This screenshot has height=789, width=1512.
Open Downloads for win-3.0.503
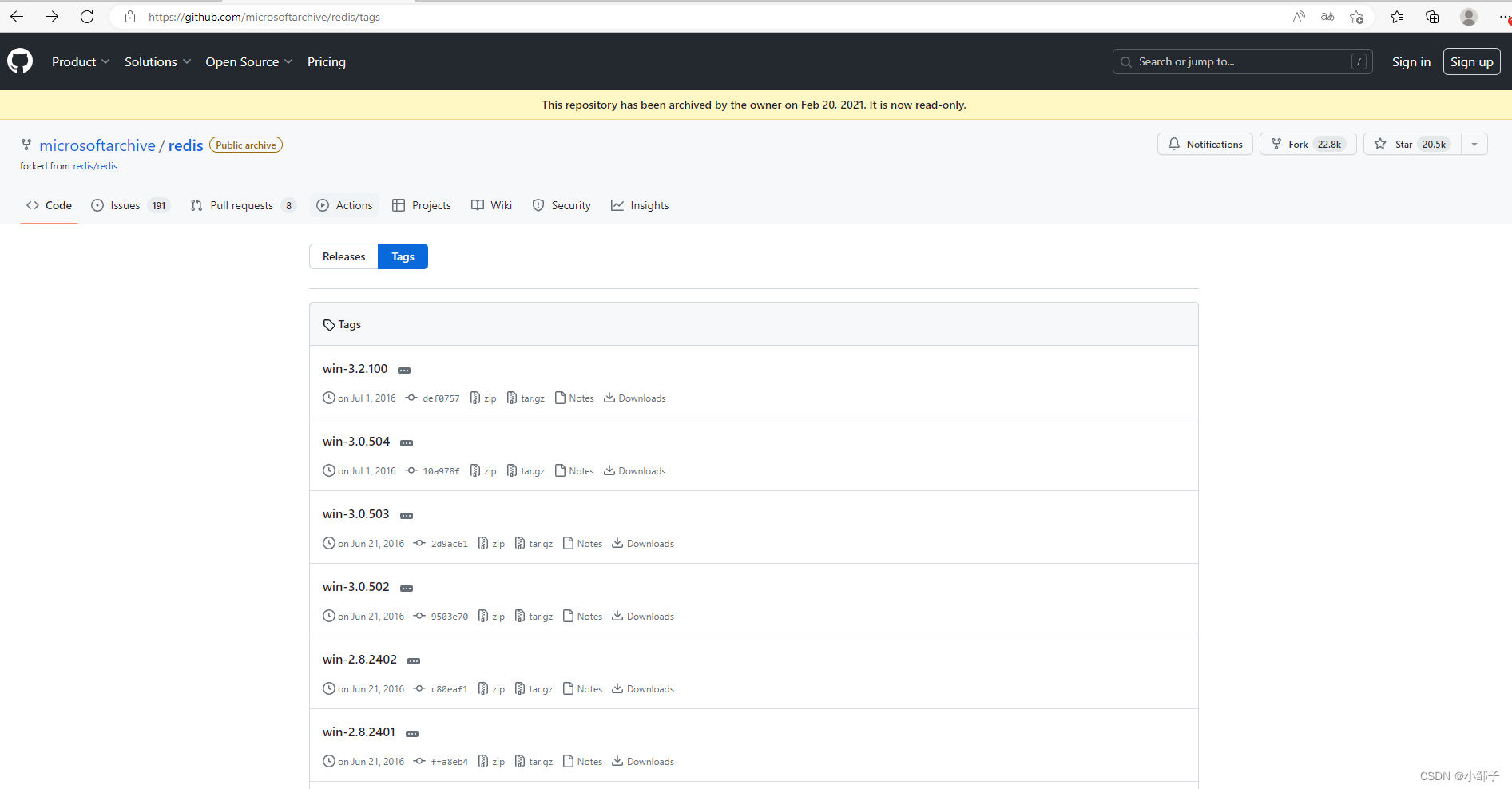coord(643,544)
